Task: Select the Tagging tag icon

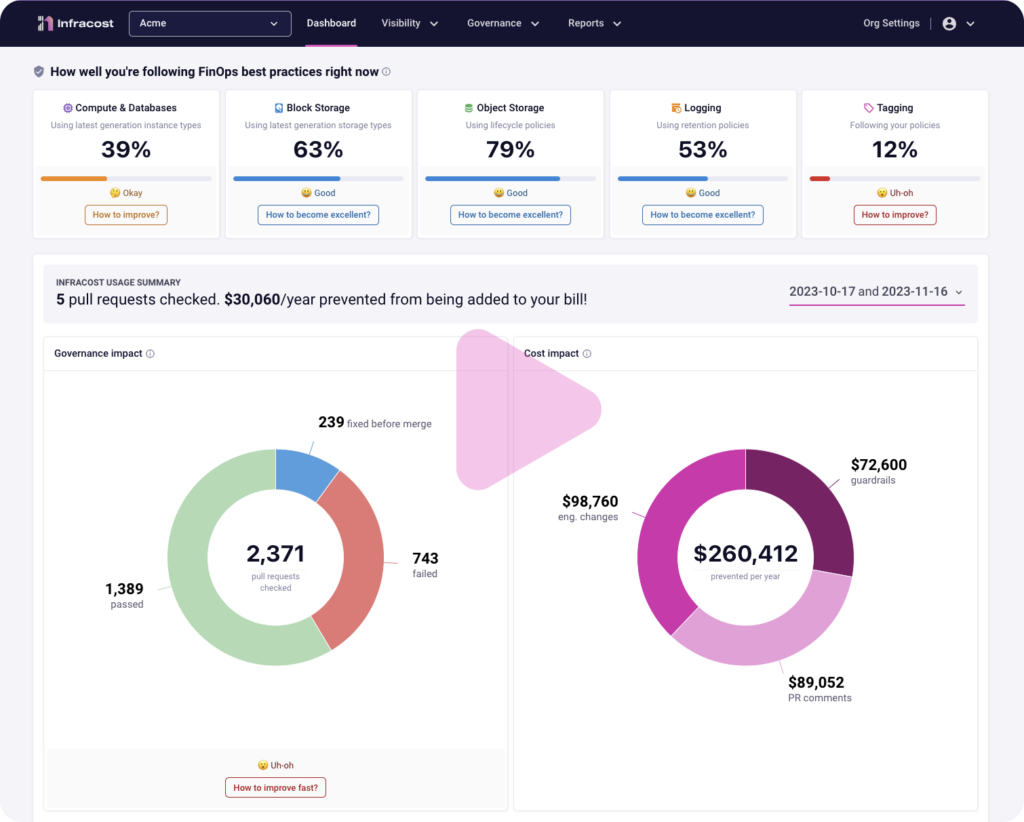Action: [867, 107]
